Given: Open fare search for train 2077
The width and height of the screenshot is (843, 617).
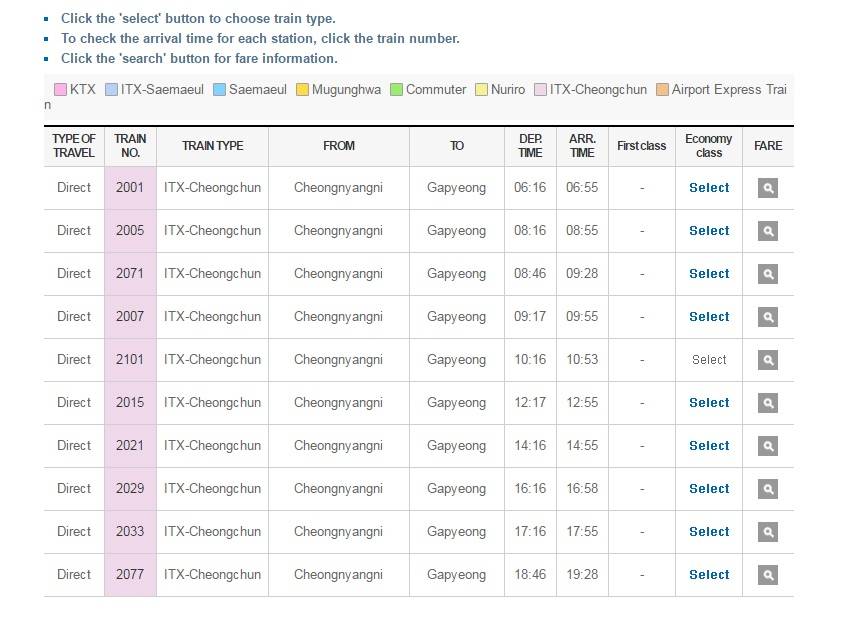Looking at the screenshot, I should point(768,575).
